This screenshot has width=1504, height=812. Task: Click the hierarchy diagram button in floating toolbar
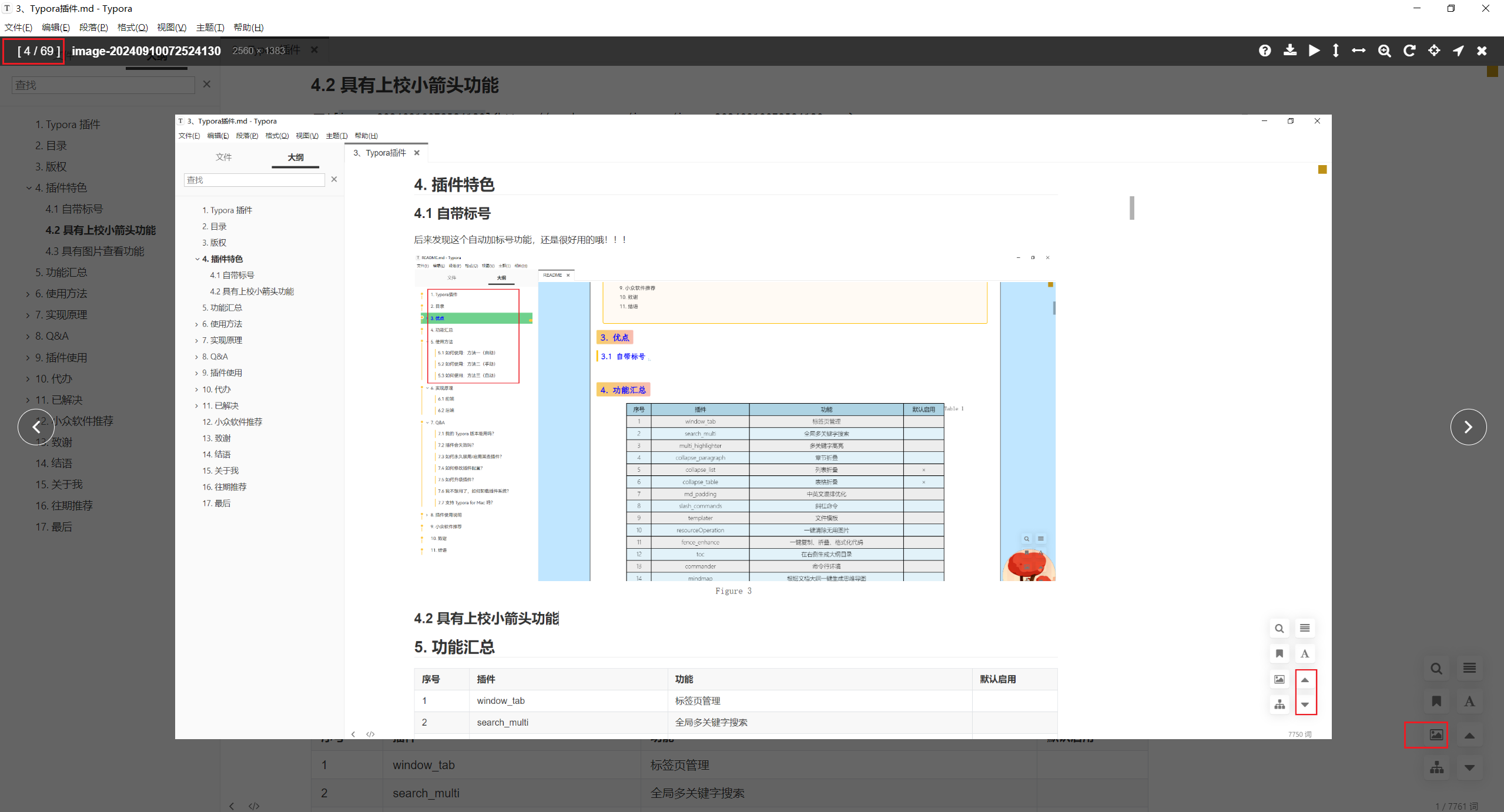[x=1436, y=768]
